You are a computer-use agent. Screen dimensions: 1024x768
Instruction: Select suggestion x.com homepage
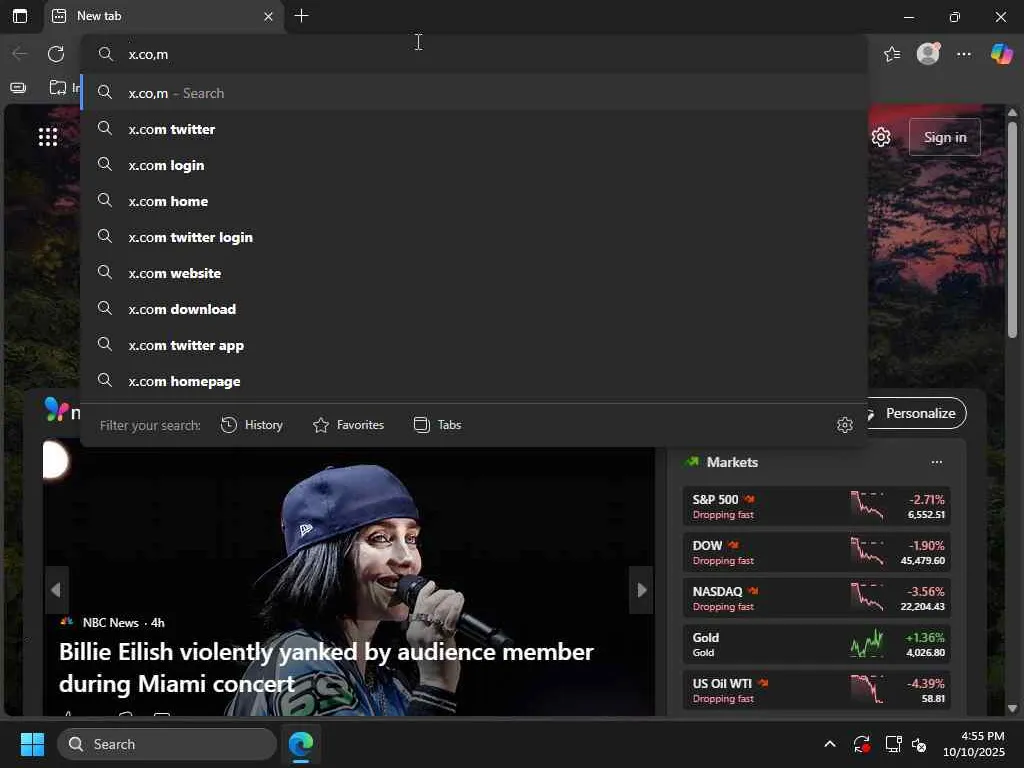(x=475, y=381)
